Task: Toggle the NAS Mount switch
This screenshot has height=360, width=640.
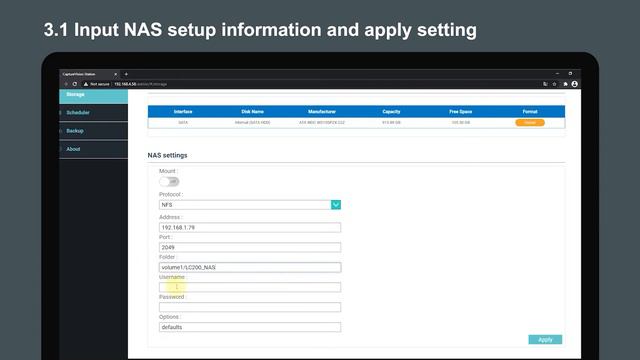Action: [x=169, y=181]
